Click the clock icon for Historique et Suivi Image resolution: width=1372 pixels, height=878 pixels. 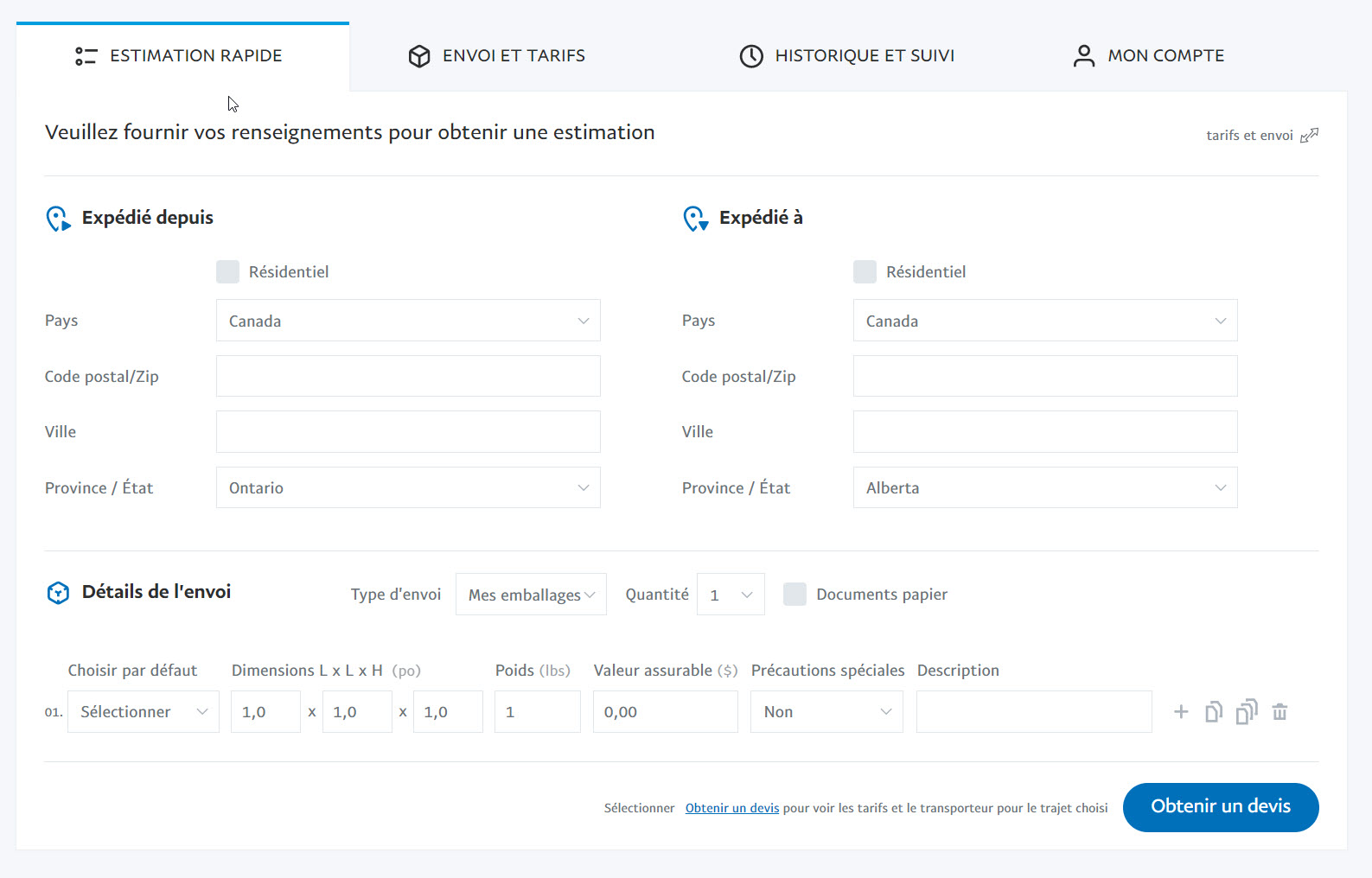coord(751,56)
